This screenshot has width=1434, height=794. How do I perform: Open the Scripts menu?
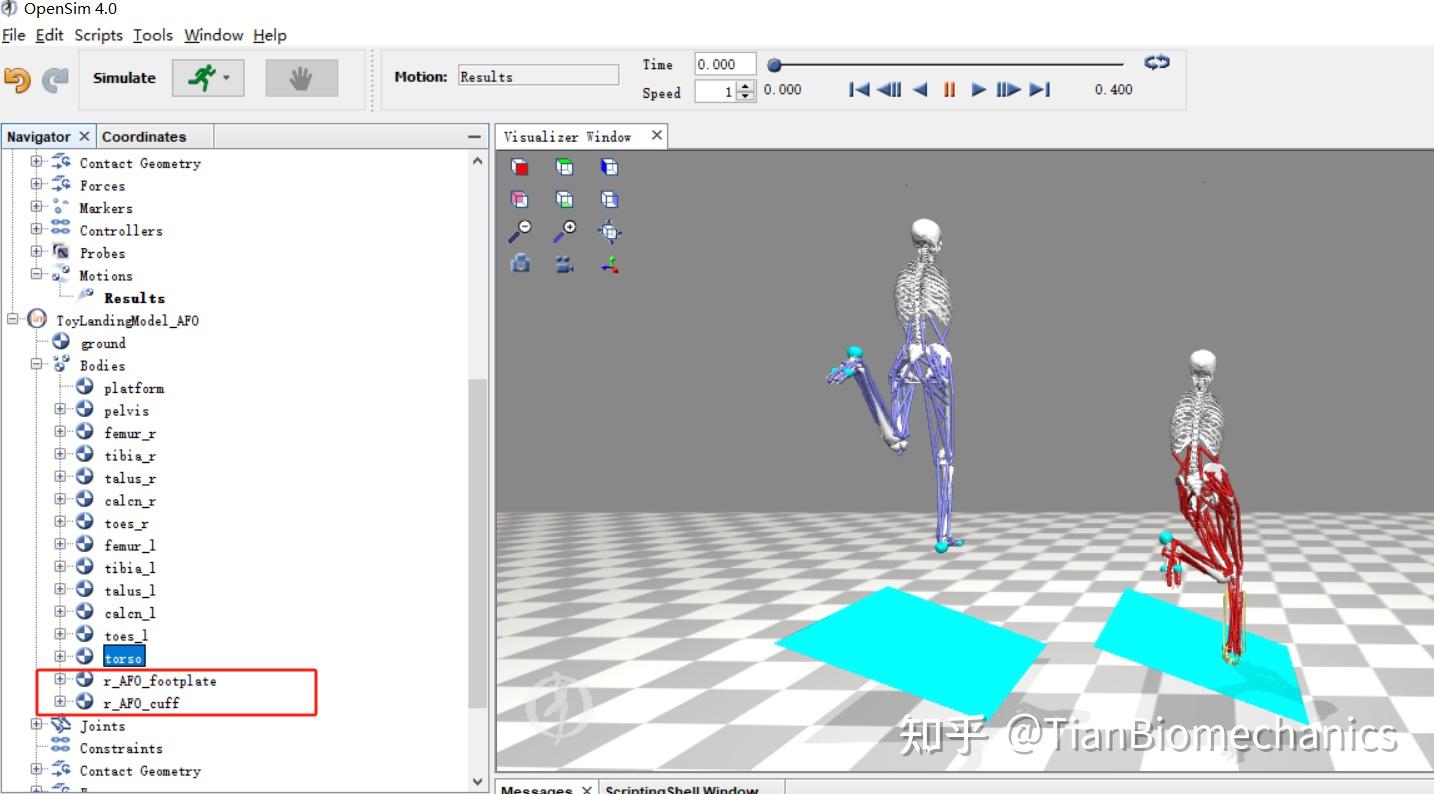click(x=98, y=35)
